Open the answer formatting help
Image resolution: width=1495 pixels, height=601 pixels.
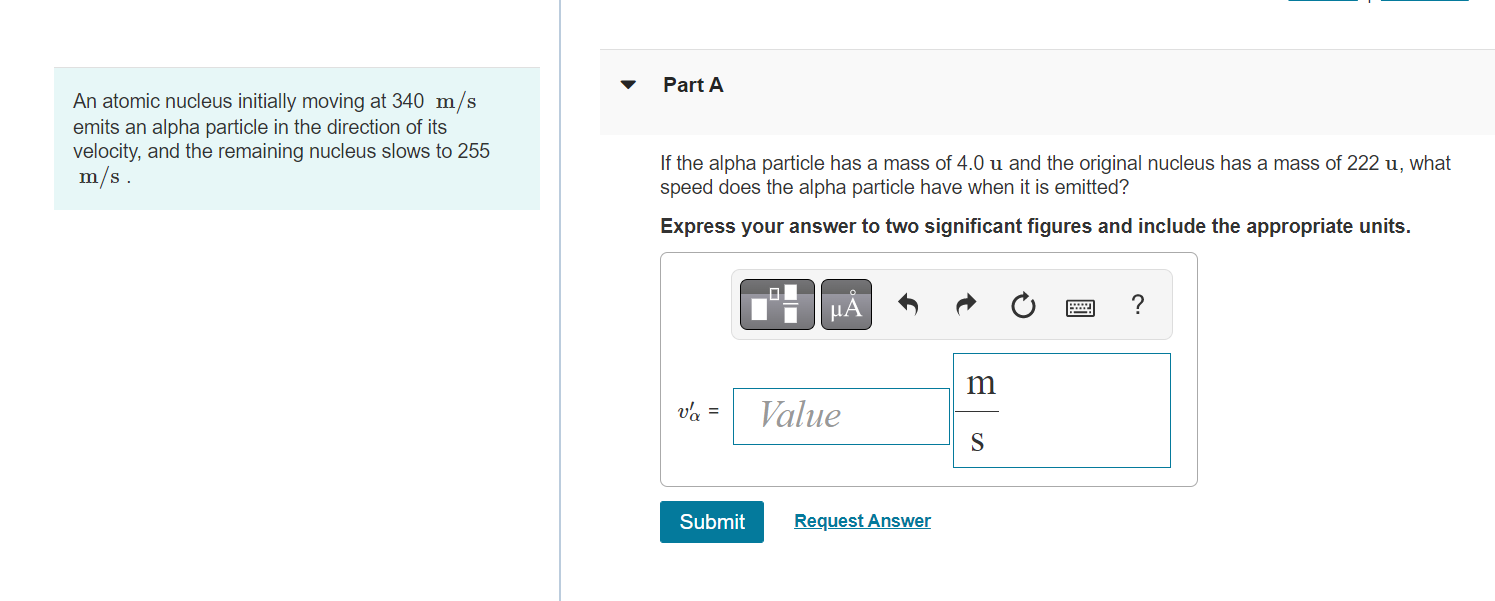(1138, 304)
